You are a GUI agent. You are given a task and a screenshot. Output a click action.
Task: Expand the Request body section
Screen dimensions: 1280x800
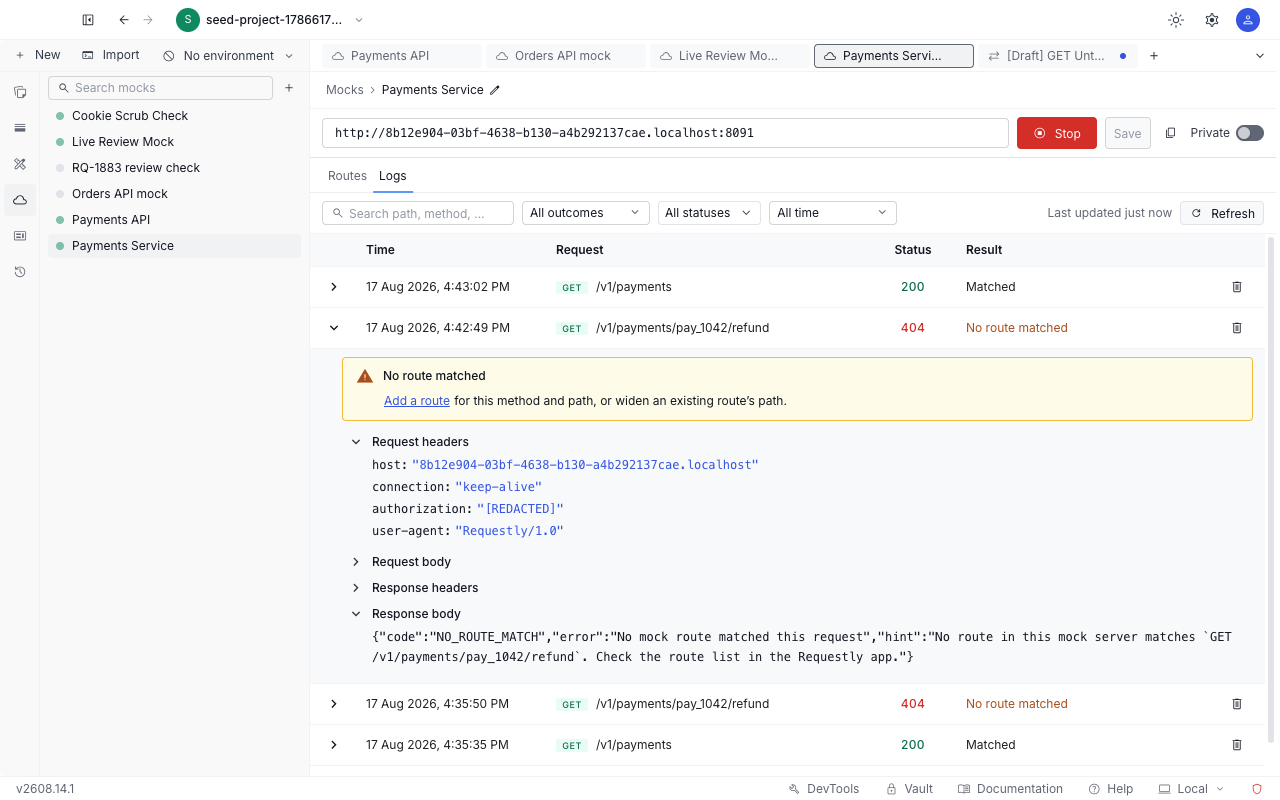point(356,562)
